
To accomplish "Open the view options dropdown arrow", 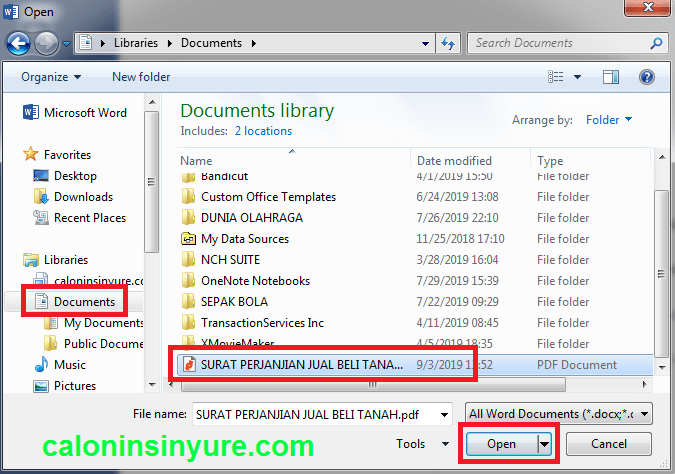I will [x=577, y=77].
